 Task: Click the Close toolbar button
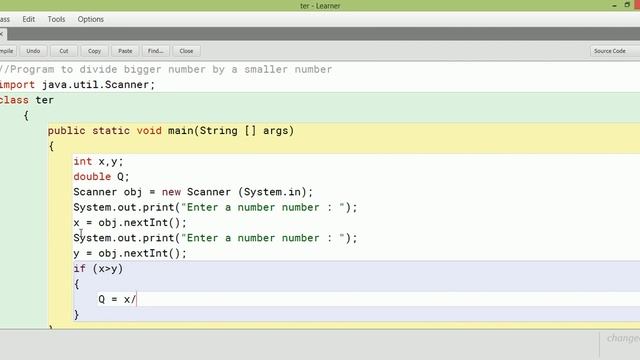(x=186, y=51)
